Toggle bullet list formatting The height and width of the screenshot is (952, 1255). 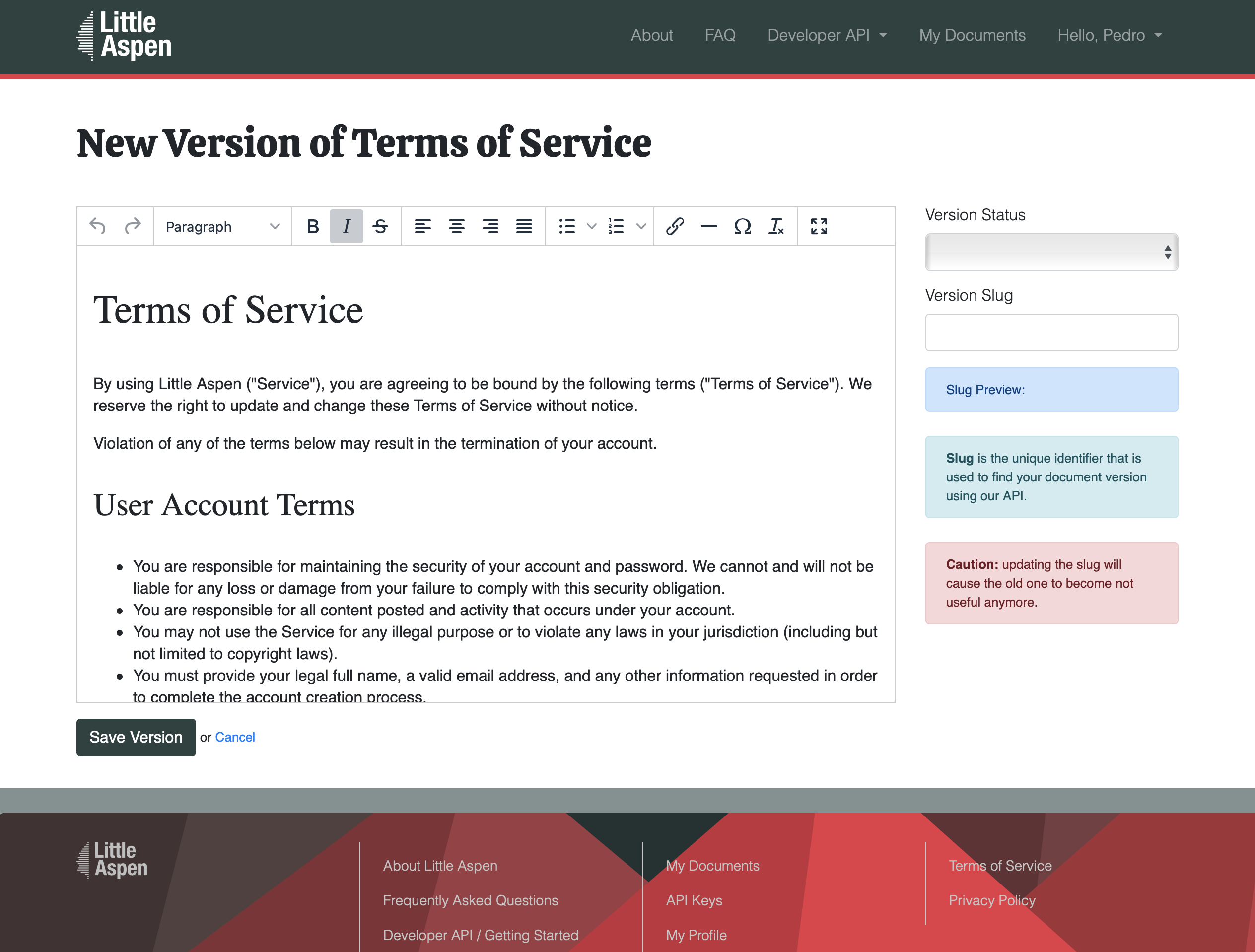[567, 226]
